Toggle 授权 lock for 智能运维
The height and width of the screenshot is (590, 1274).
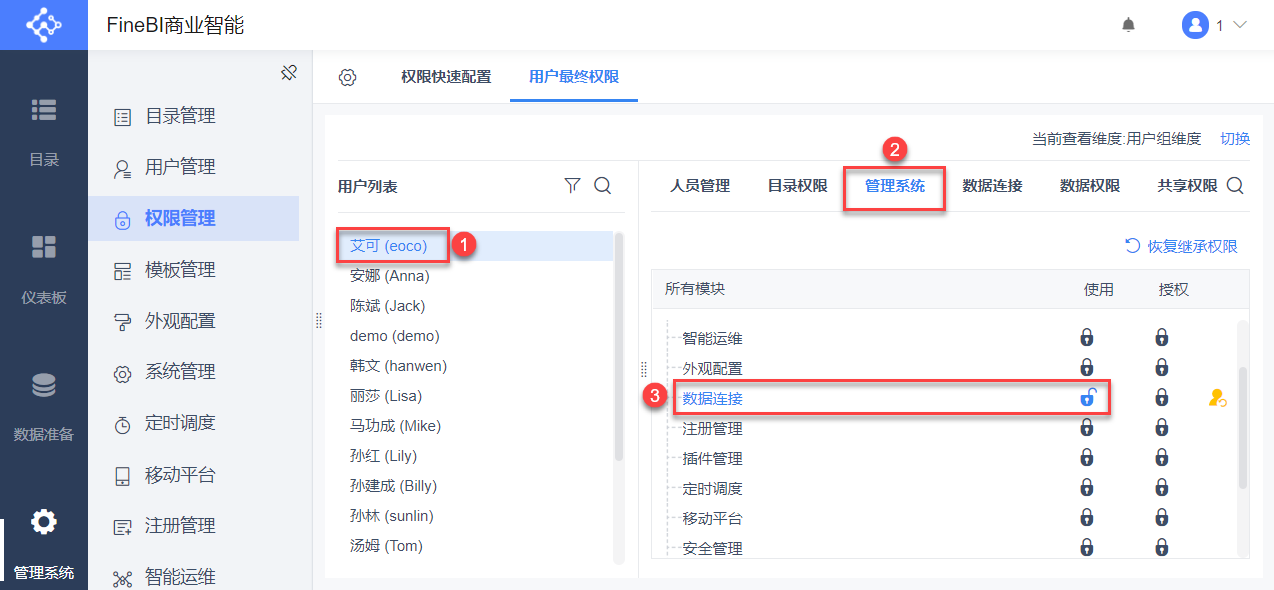click(x=1162, y=338)
